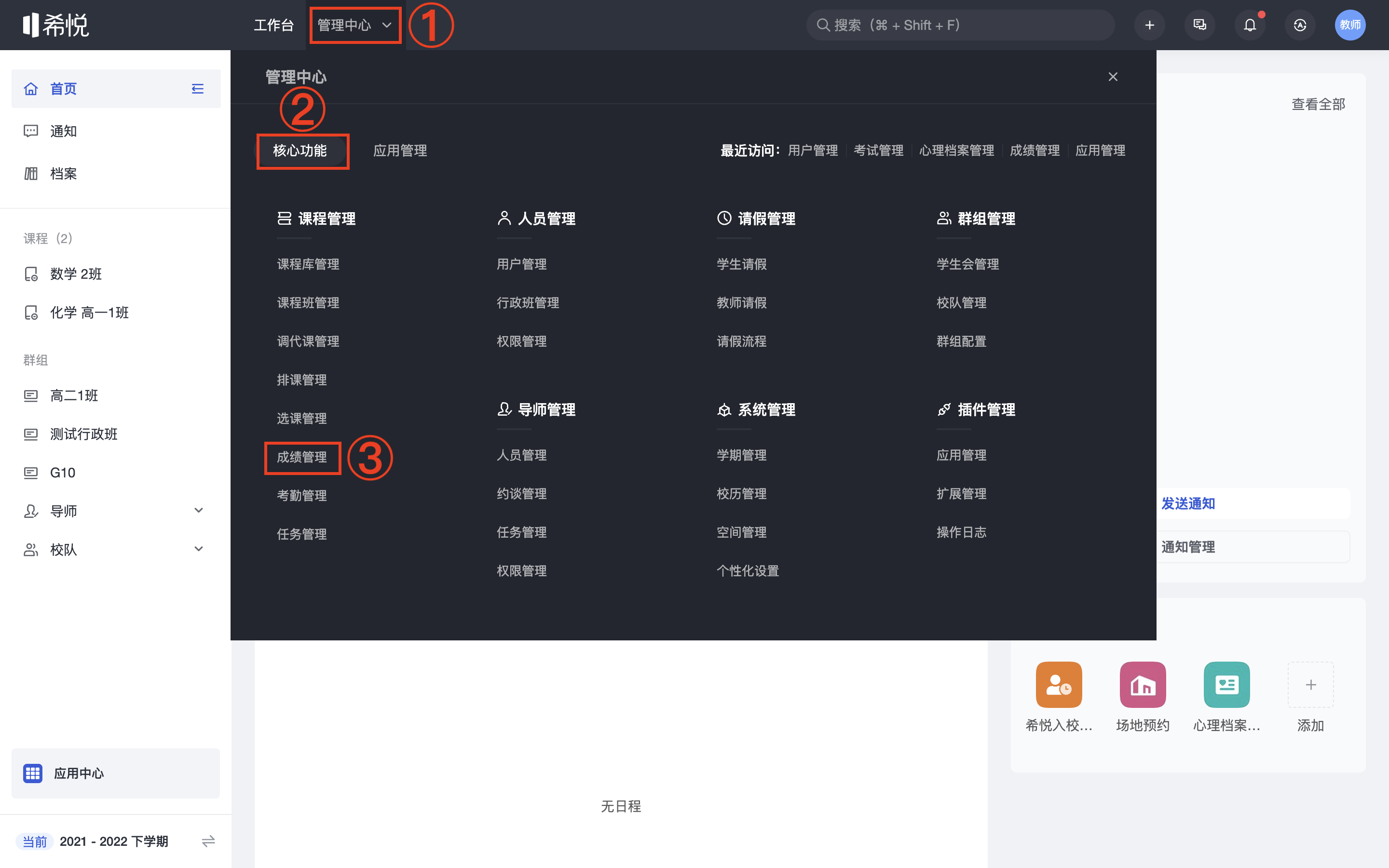Open recent link 心理档案管理
Viewport: 1389px width, 868px height.
coord(957,150)
